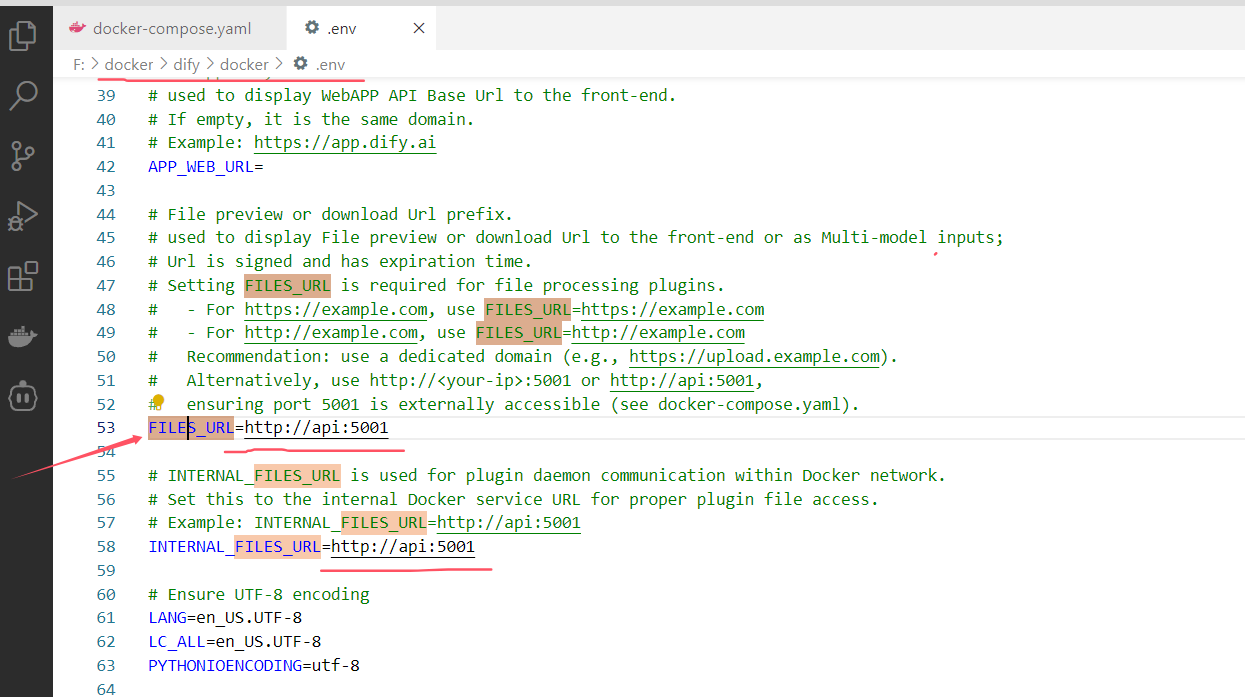Select the .env editor tab
Image resolution: width=1245 pixels, height=697 pixels.
tap(342, 29)
